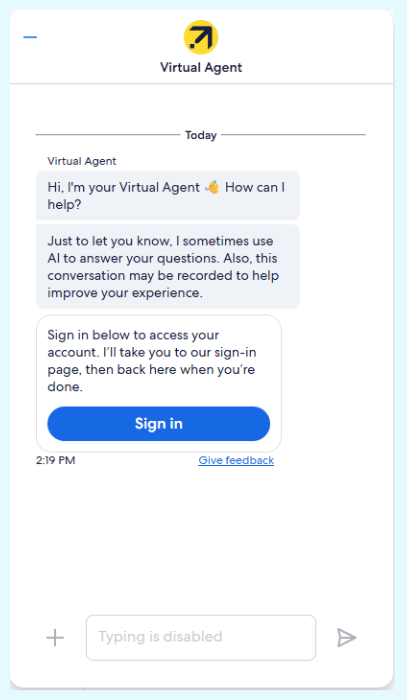This screenshot has height=700, width=407.
Task: Click the 2:19 PM timestamp
Action: tap(55, 460)
